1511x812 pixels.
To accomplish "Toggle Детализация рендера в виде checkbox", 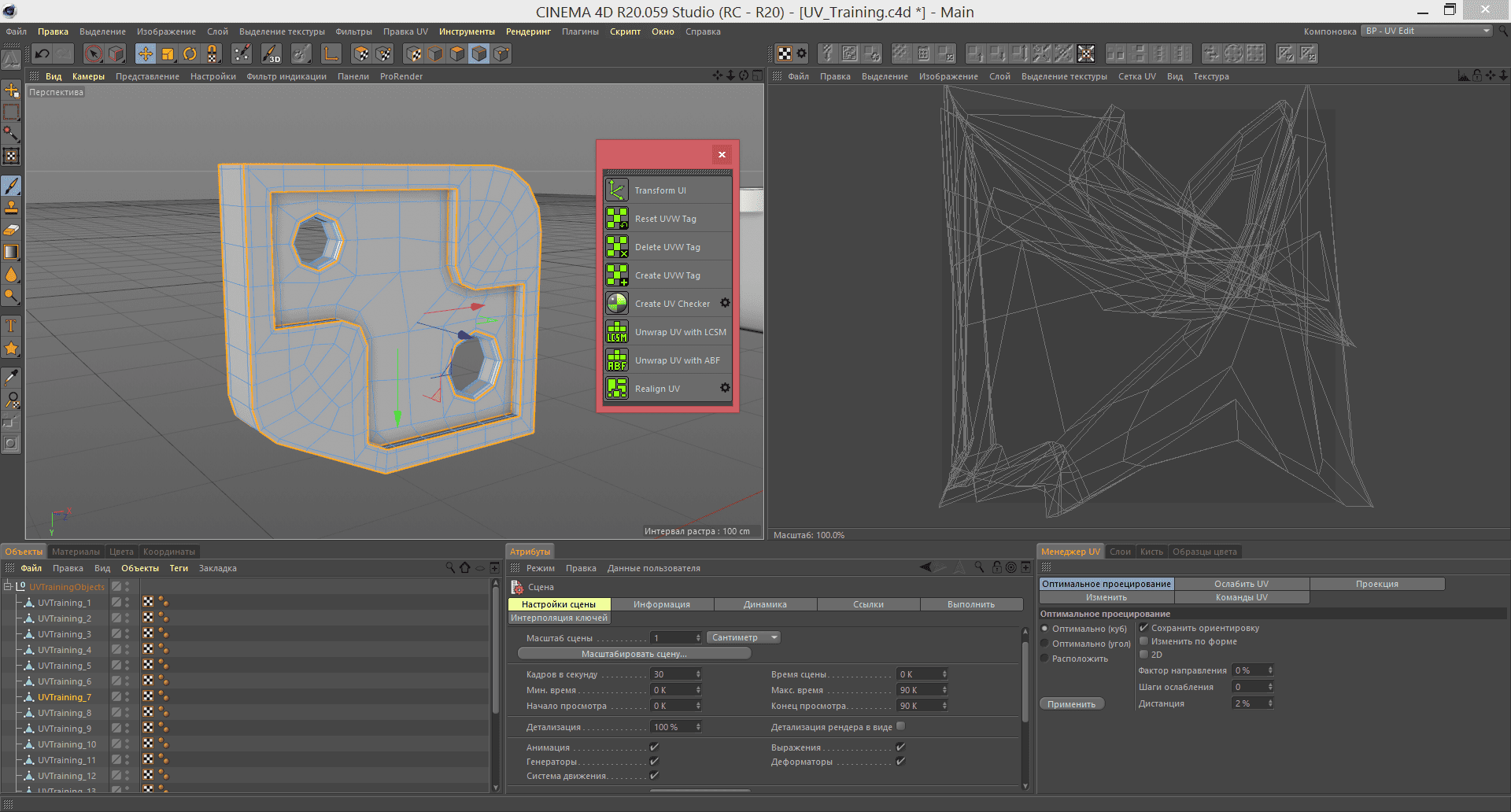I will click(900, 727).
